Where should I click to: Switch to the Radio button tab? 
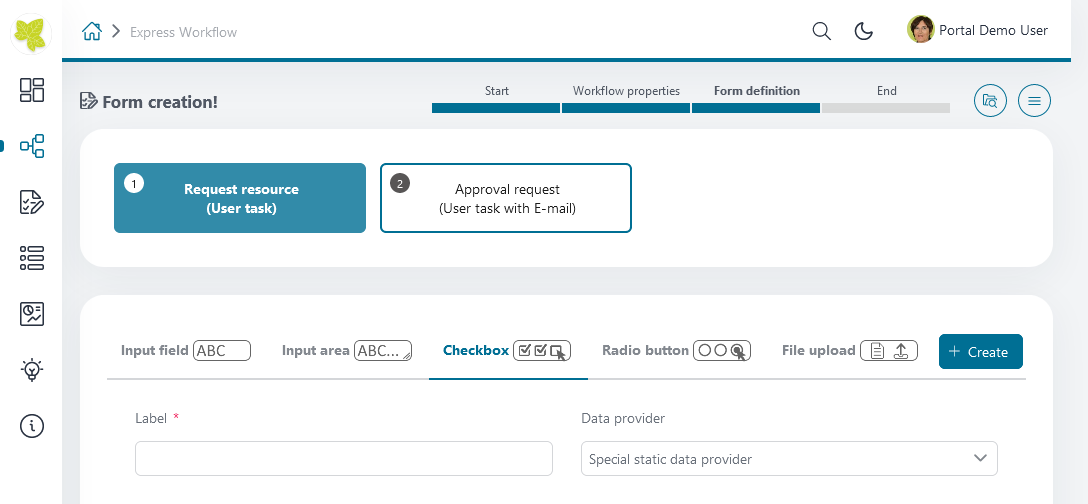tap(677, 351)
